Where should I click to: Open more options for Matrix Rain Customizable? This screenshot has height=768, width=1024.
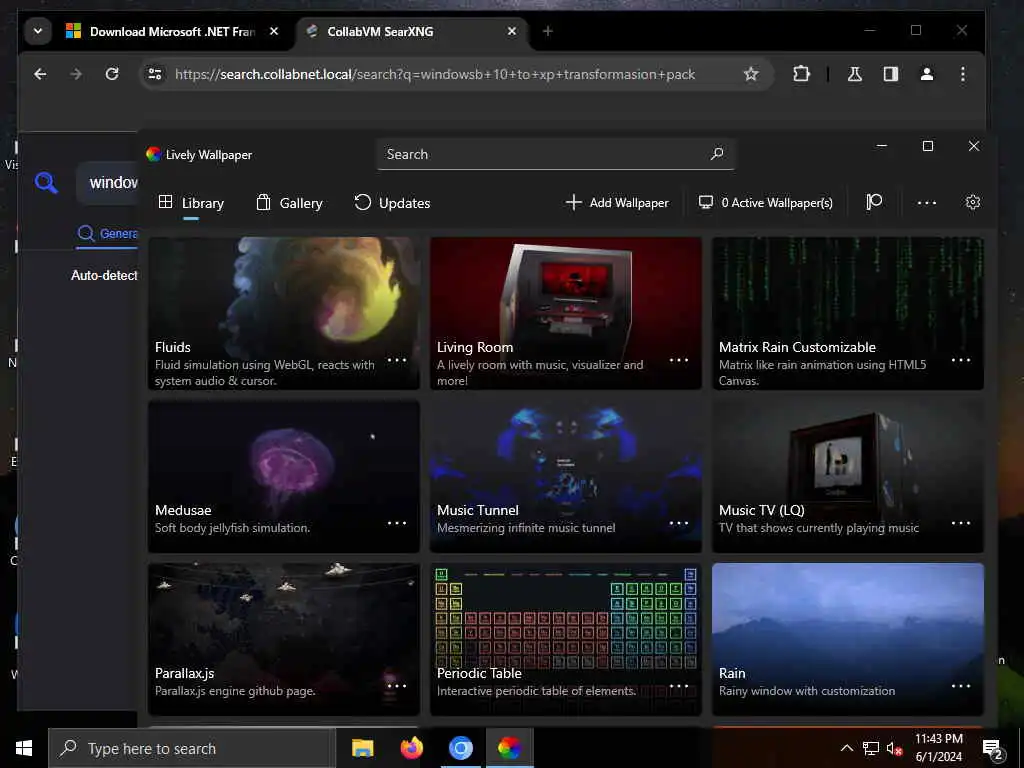click(961, 360)
